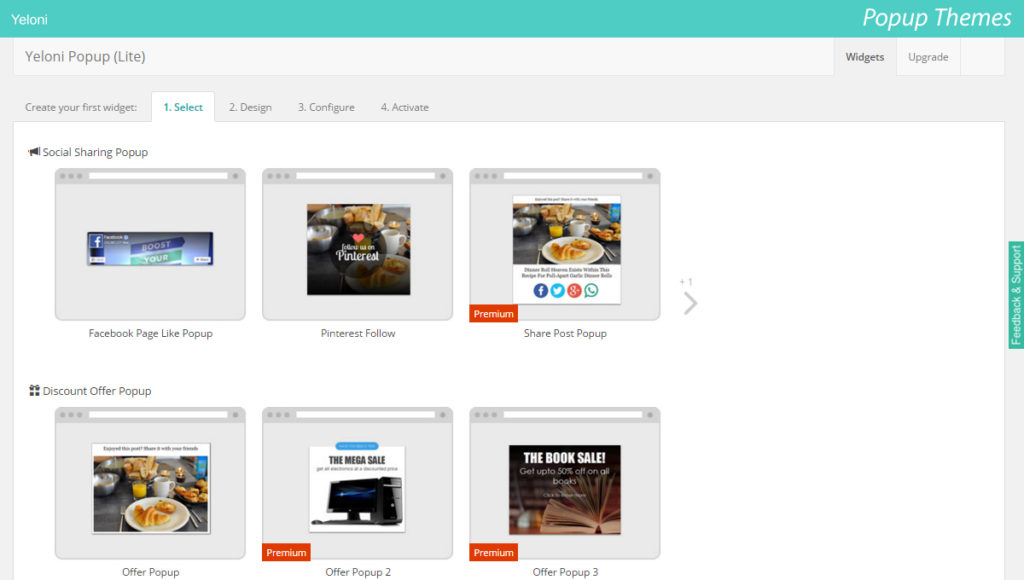Choose the basic Offer Popup thumbnail
This screenshot has width=1024, height=580.
pos(150,488)
